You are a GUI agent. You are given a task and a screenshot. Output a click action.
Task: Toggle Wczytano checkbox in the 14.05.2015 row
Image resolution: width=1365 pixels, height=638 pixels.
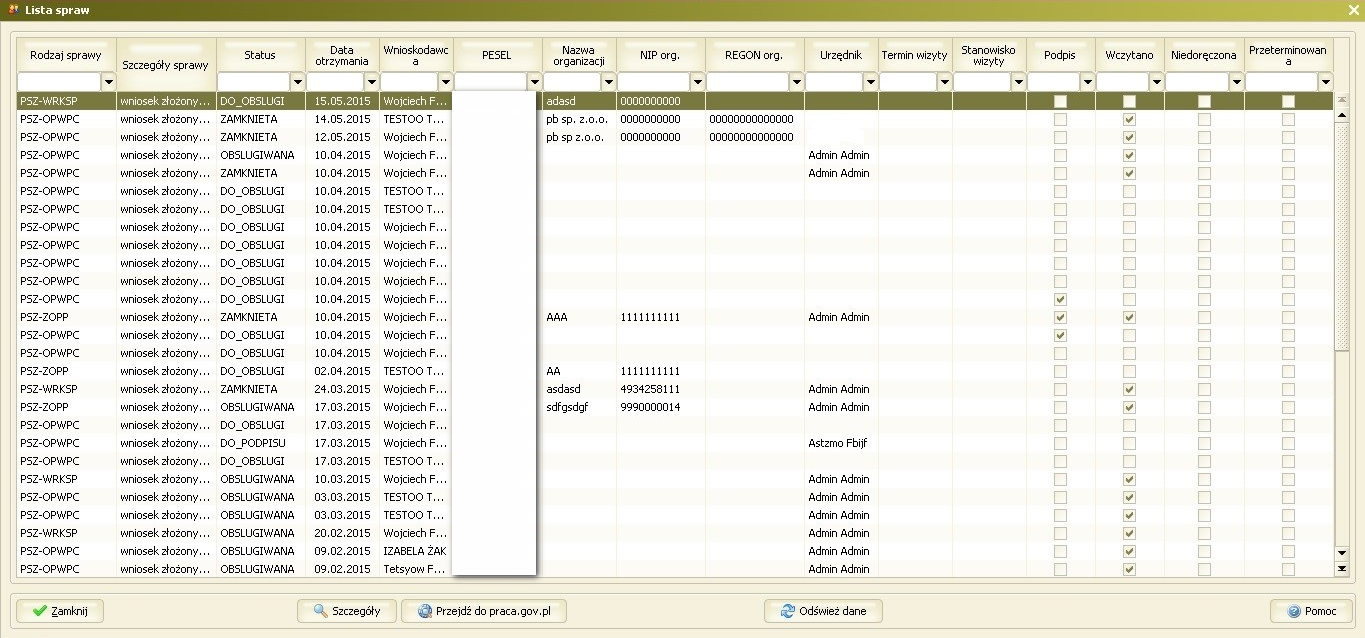(x=1129, y=119)
